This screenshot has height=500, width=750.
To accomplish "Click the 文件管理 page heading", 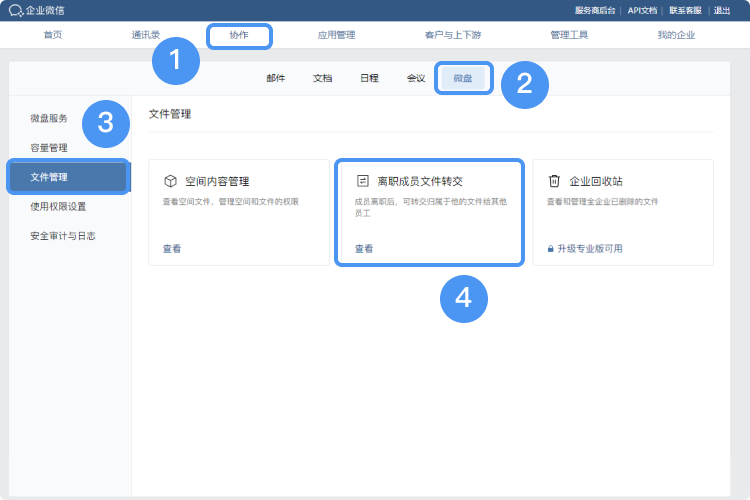I will [x=170, y=114].
